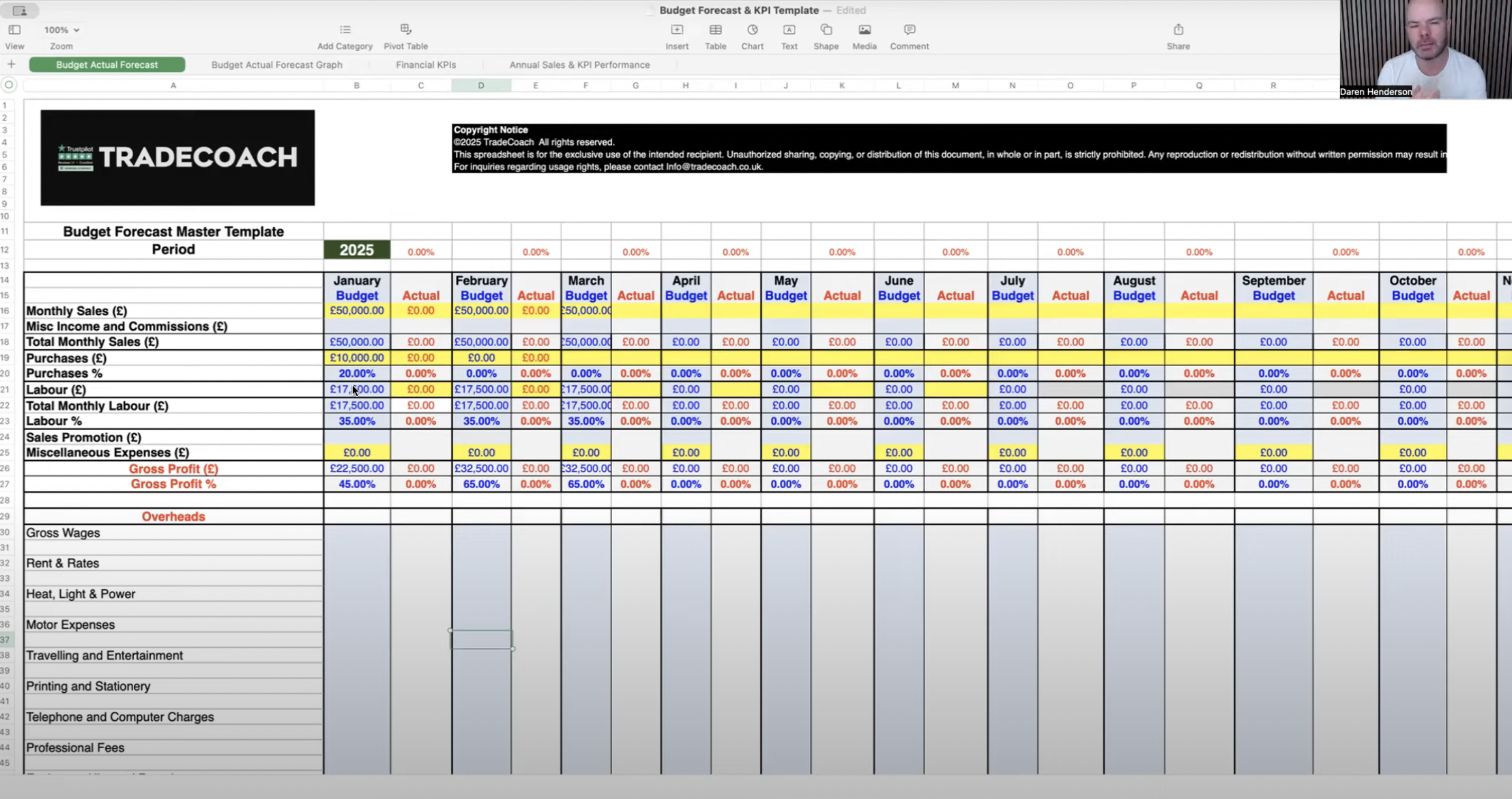Click January Gross Profit % 45.00% cell

pyautogui.click(x=356, y=485)
